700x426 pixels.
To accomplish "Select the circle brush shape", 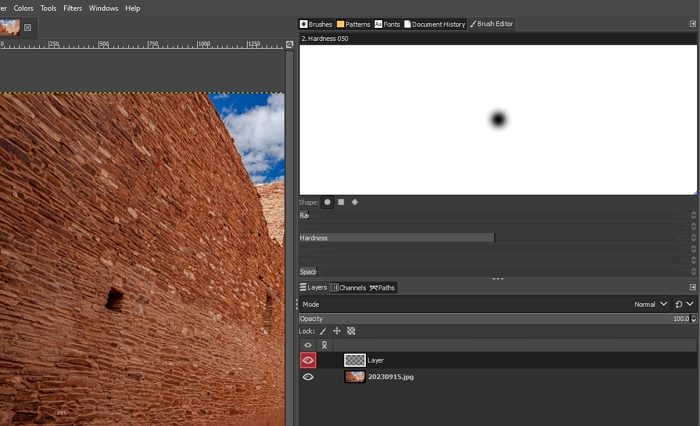I will 327,202.
